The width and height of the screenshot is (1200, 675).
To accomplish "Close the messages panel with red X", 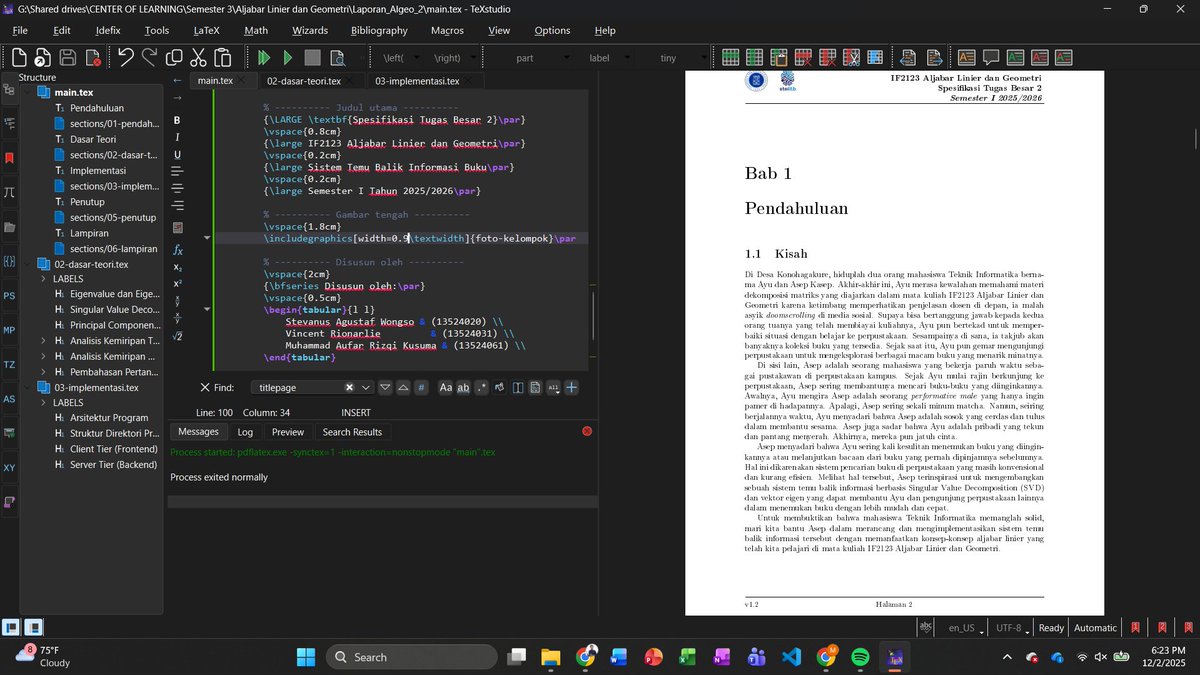I will pyautogui.click(x=587, y=431).
